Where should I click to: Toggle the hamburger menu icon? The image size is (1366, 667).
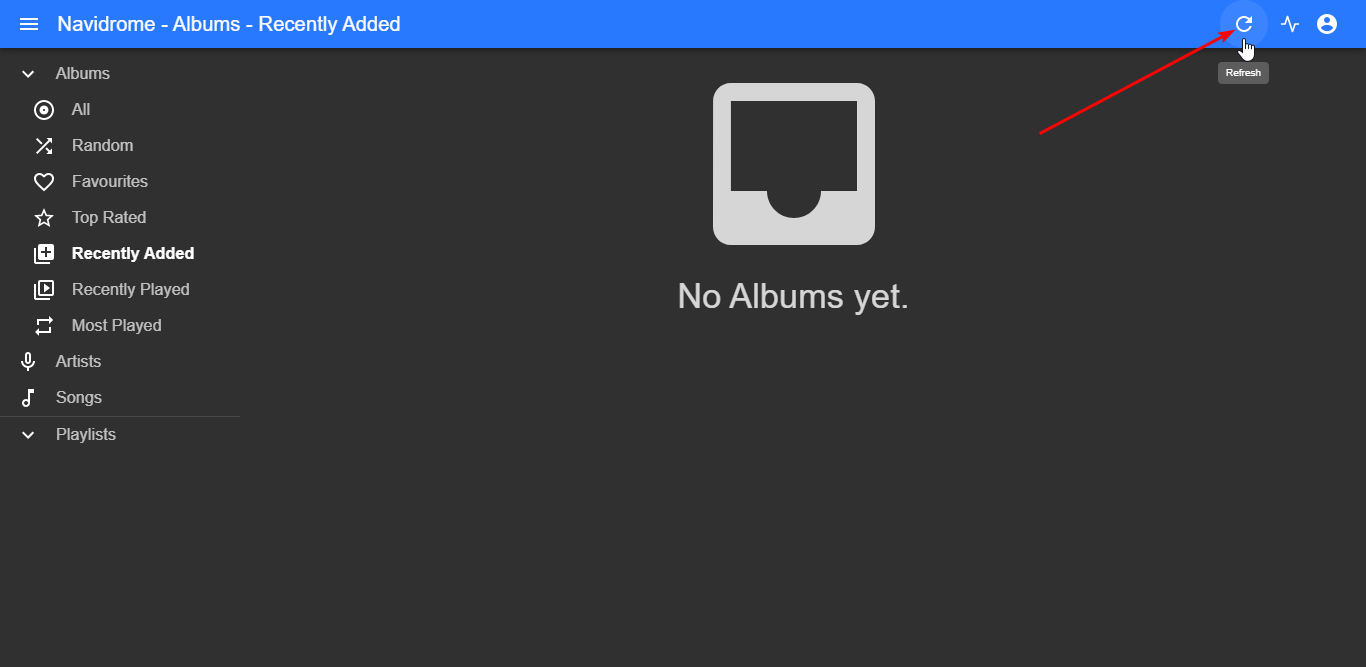(x=29, y=24)
